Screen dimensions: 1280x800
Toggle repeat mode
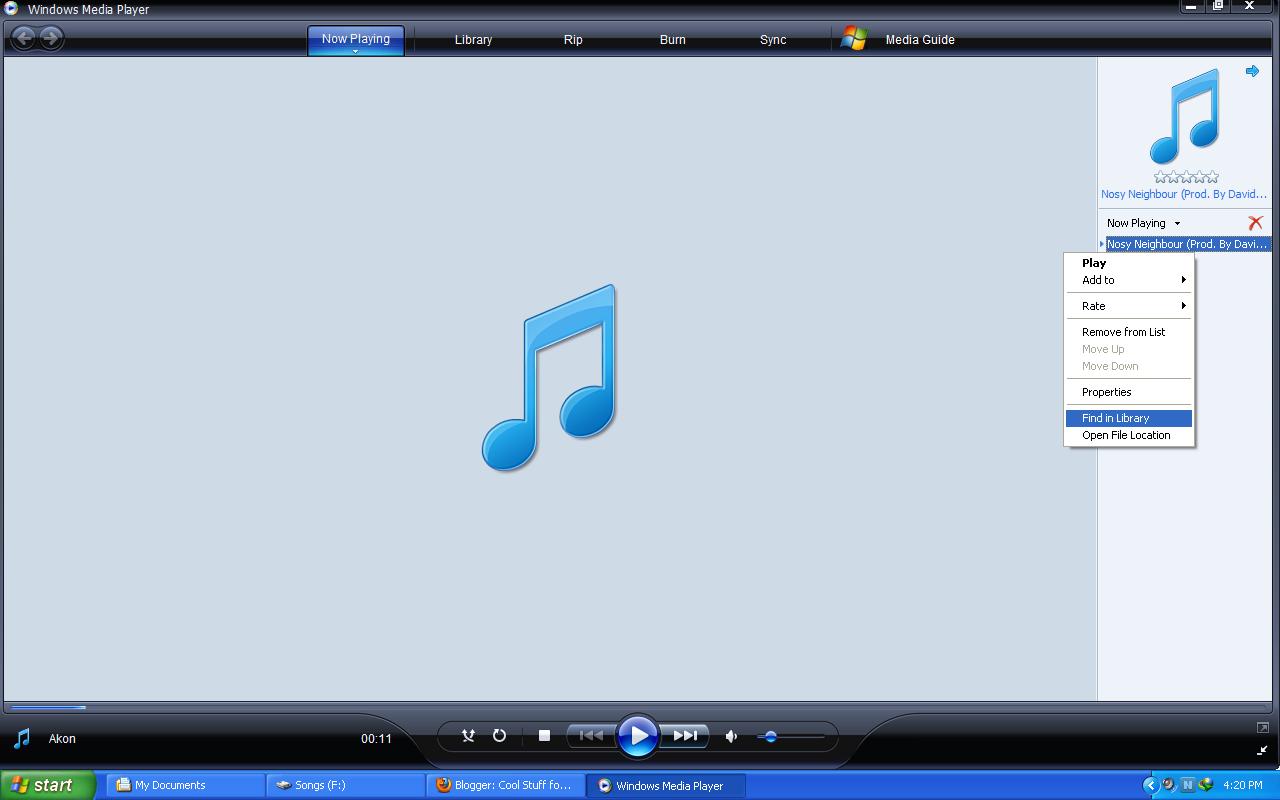click(499, 736)
